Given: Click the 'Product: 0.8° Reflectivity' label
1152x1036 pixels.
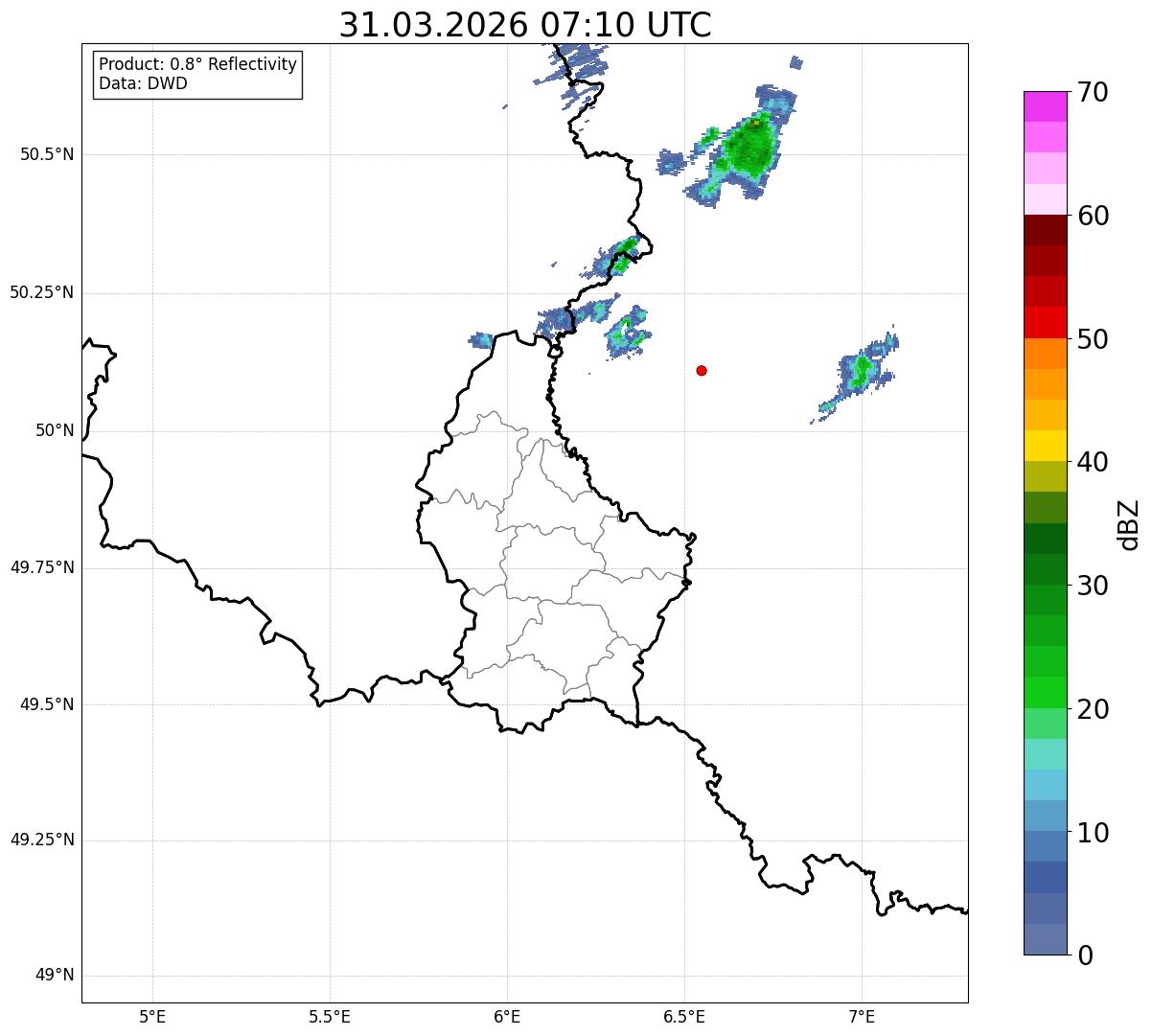Looking at the screenshot, I should pyautogui.click(x=198, y=64).
